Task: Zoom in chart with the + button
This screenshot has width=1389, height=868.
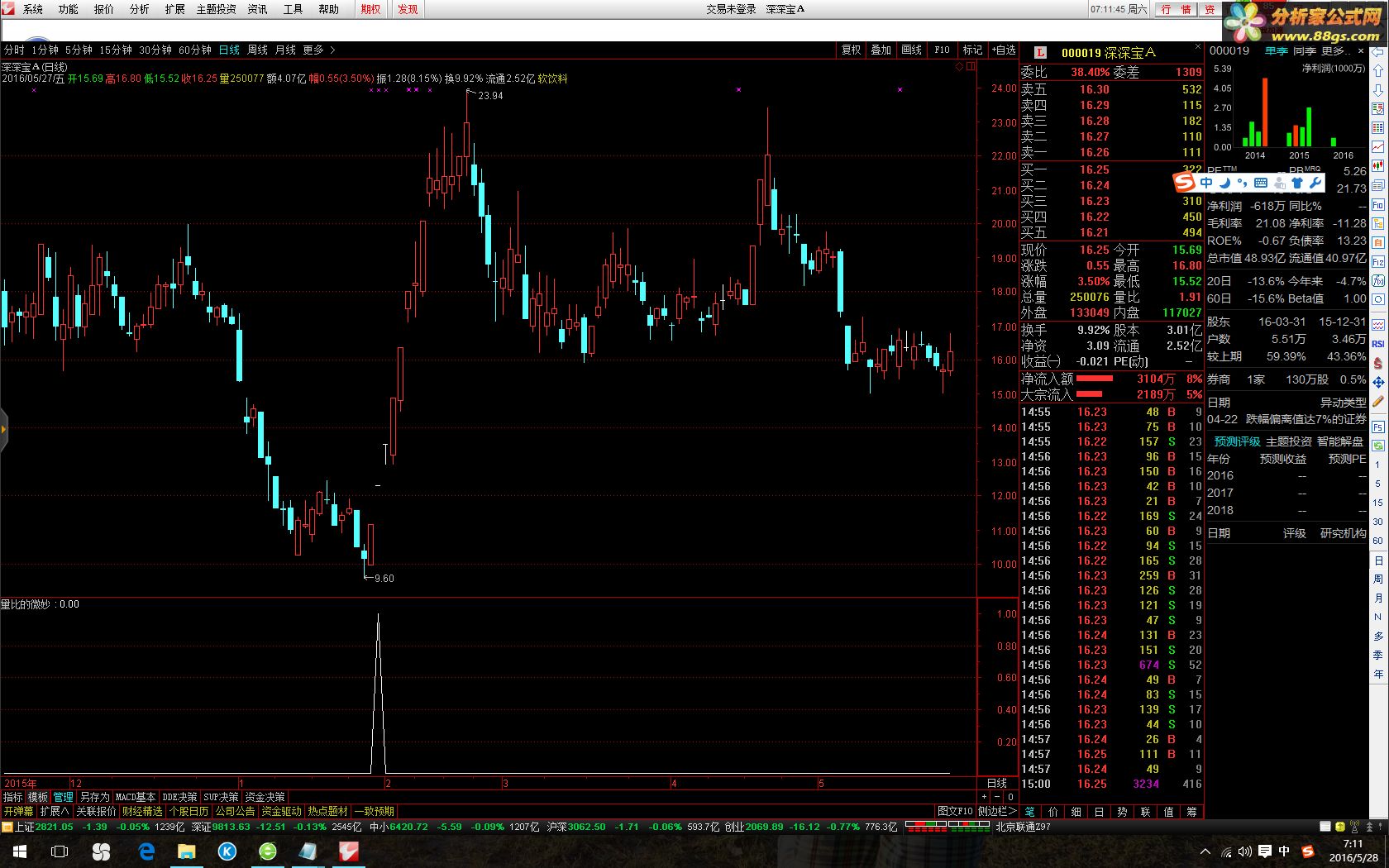Action: pos(985,797)
